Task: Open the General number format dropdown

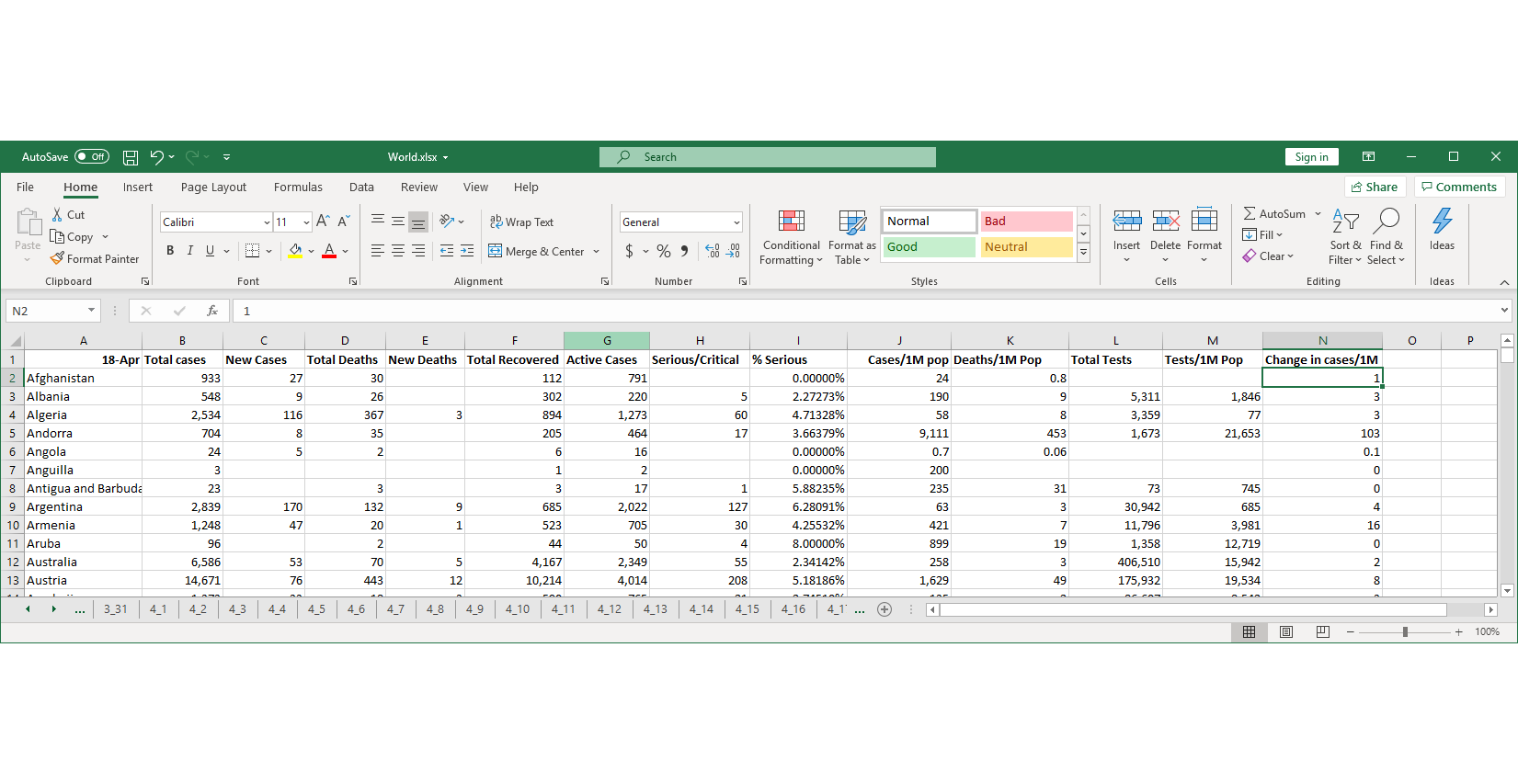Action: [x=736, y=222]
